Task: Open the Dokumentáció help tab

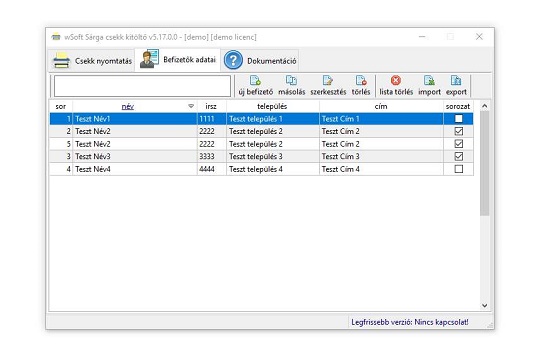Action: pos(260,60)
